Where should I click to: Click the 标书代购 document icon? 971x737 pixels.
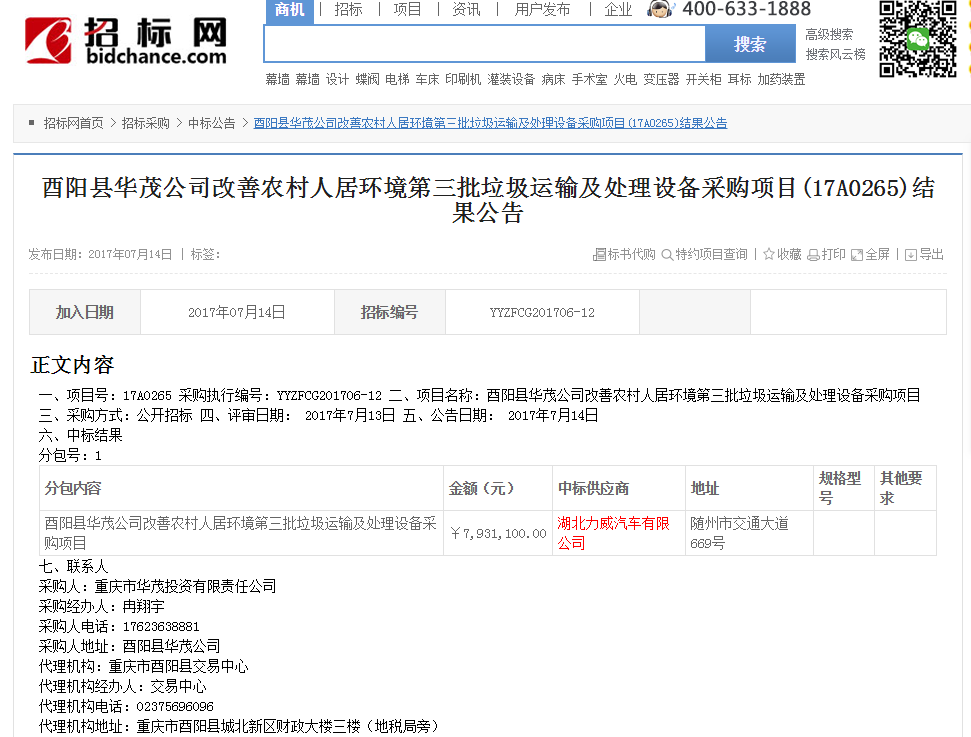coord(599,255)
